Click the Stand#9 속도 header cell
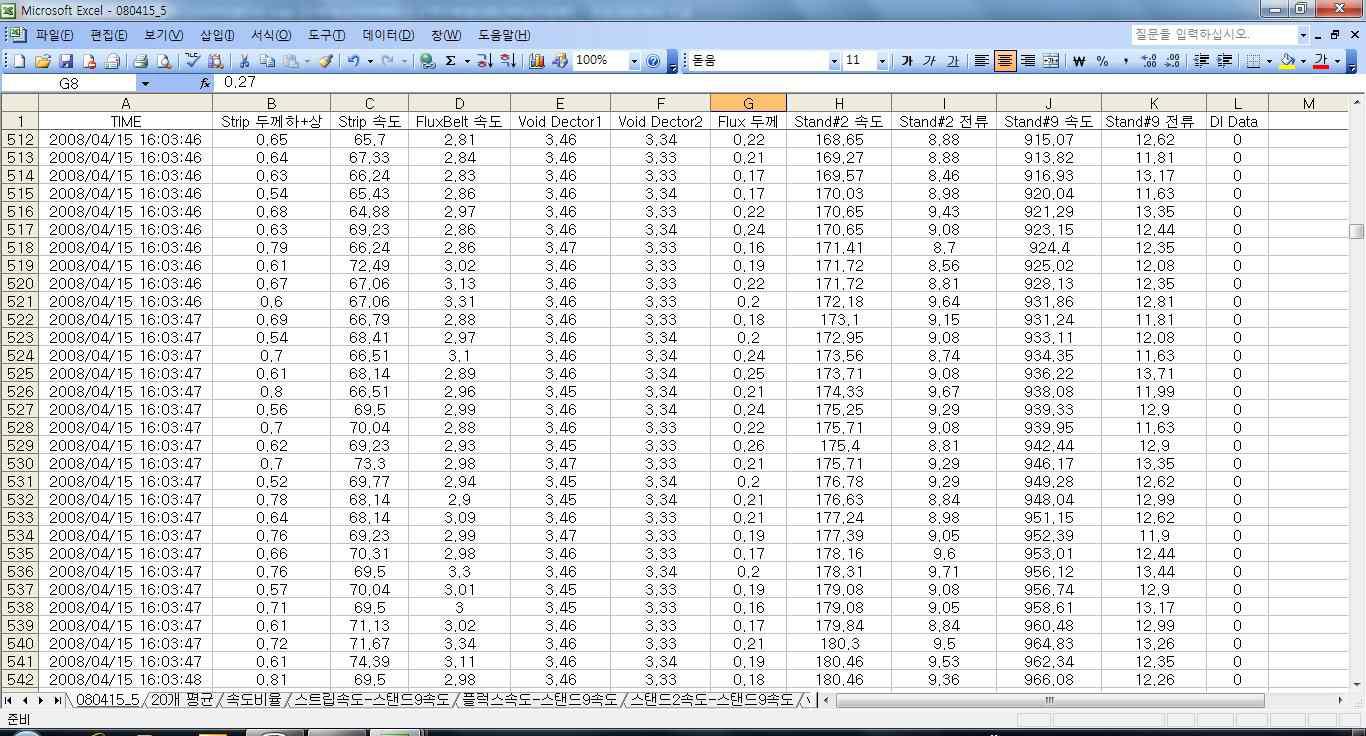The width and height of the screenshot is (1366, 736). 1048,121
